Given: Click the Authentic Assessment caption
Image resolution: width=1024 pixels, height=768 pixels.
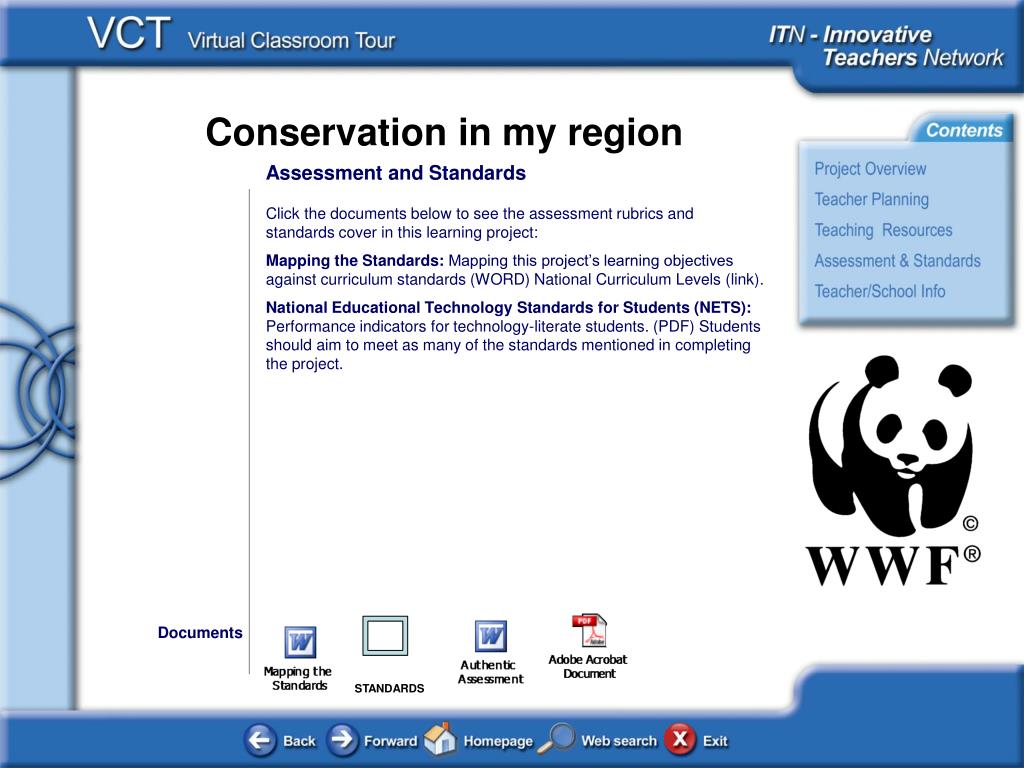Looking at the screenshot, I should (x=490, y=672).
